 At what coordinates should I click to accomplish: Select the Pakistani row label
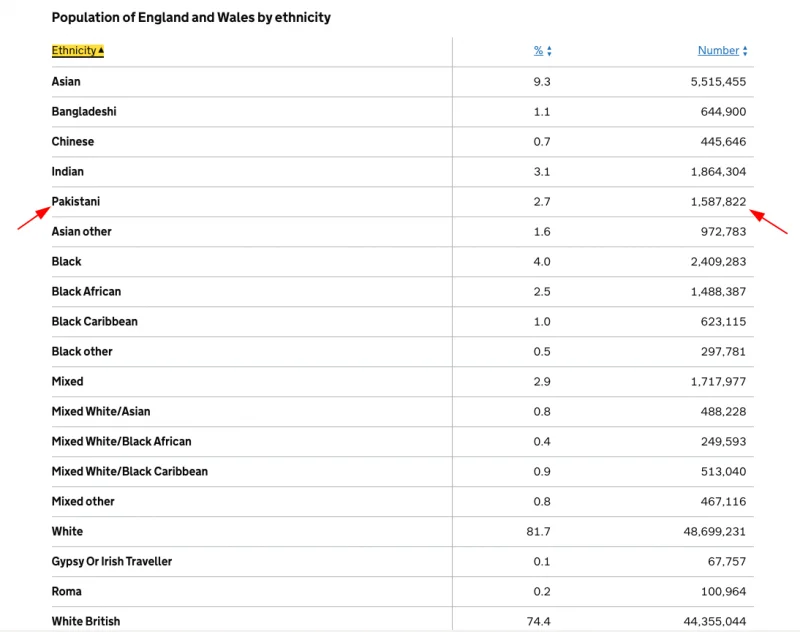76,202
